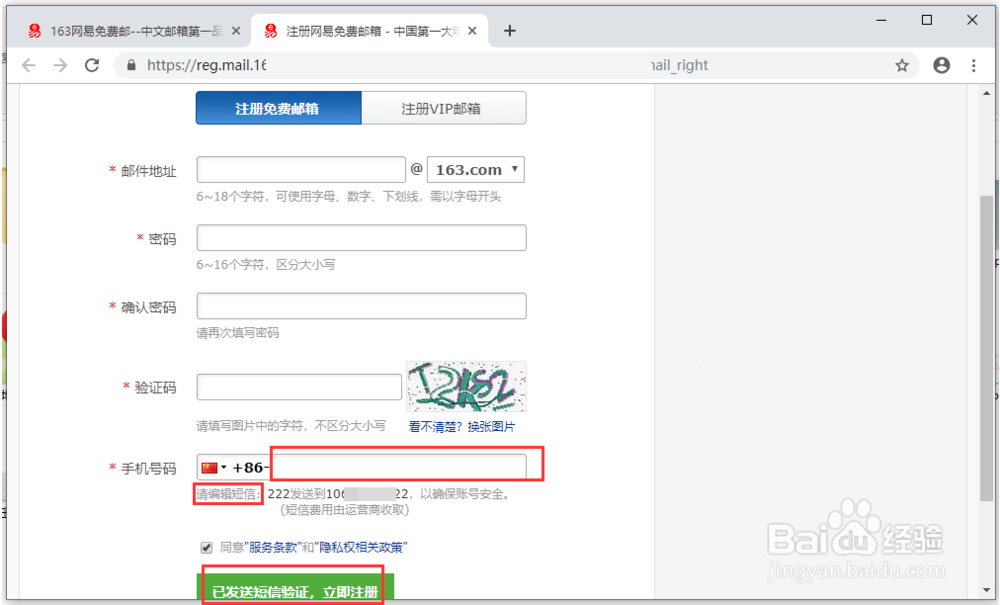The width and height of the screenshot is (1000, 605).
Task: Click the hint text 6~16个字符,区分大小写
Action: 265,264
